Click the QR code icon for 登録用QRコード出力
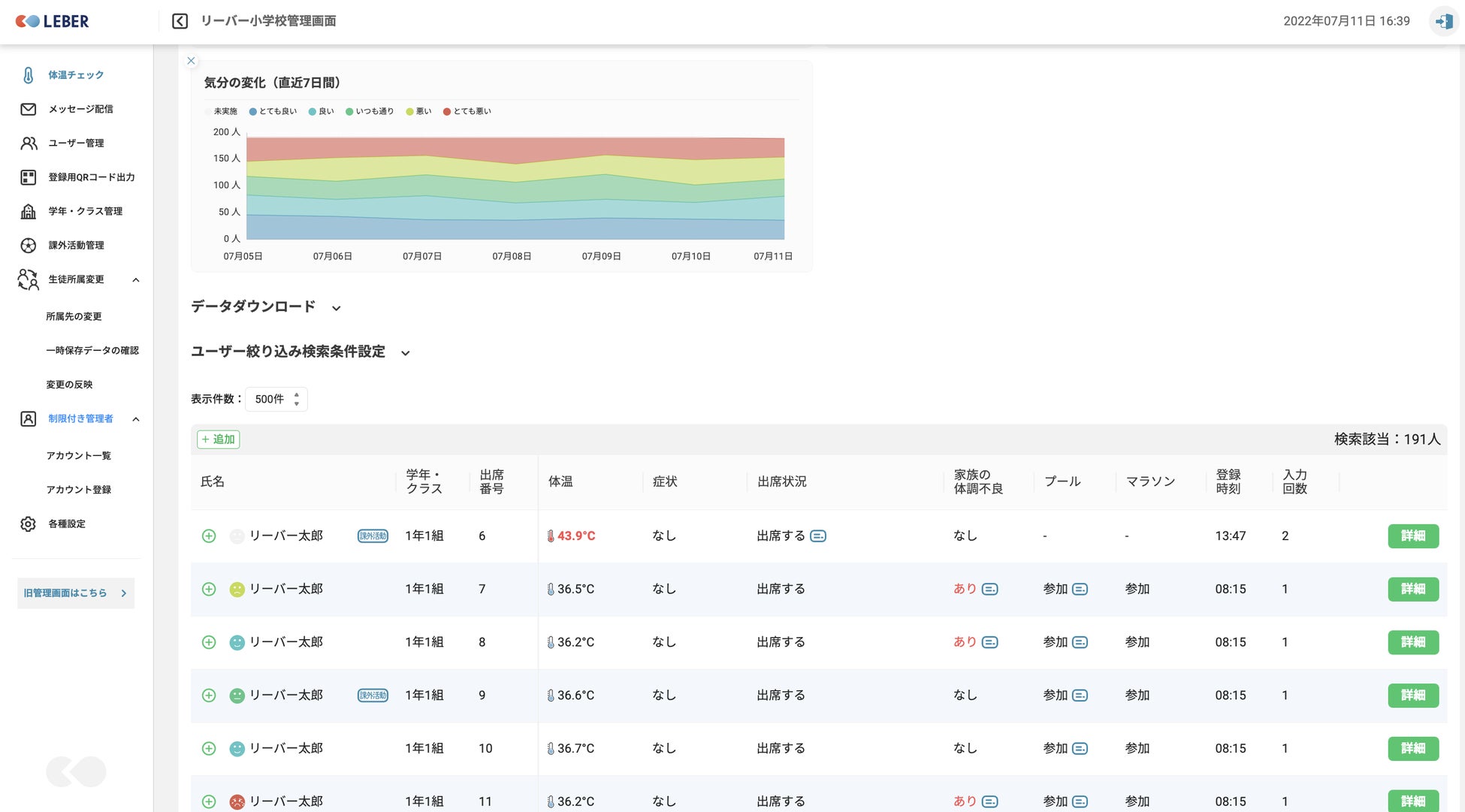1465x812 pixels. click(28, 177)
